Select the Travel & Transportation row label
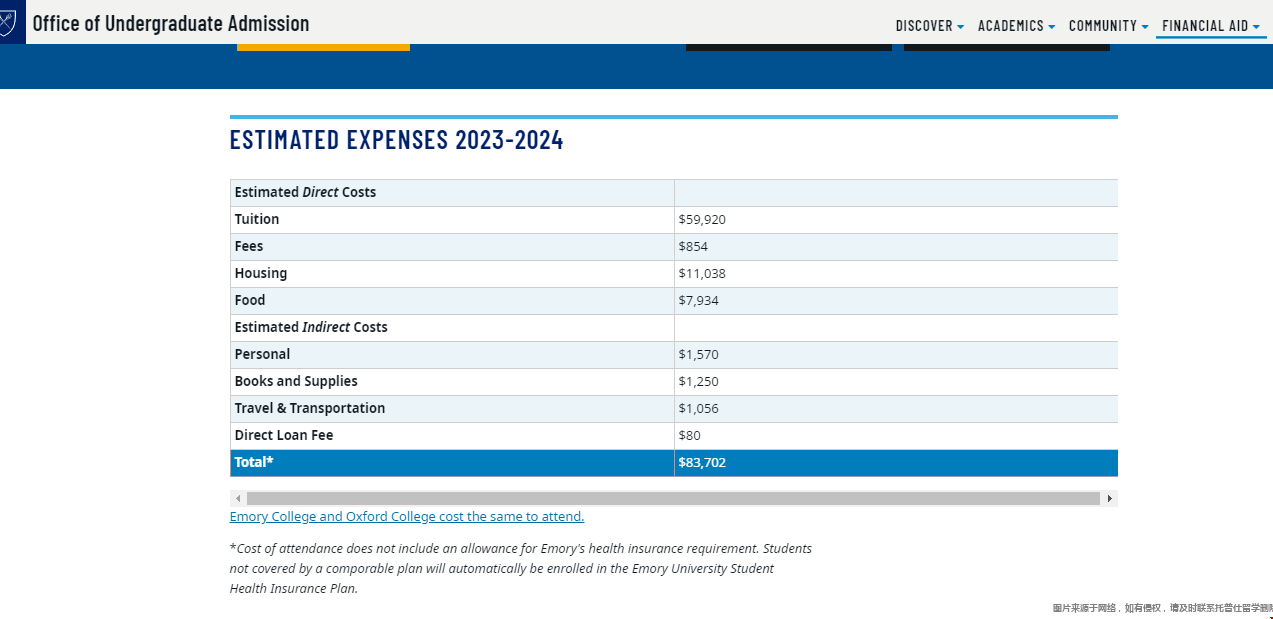This screenshot has width=1273, height=619. tap(310, 408)
